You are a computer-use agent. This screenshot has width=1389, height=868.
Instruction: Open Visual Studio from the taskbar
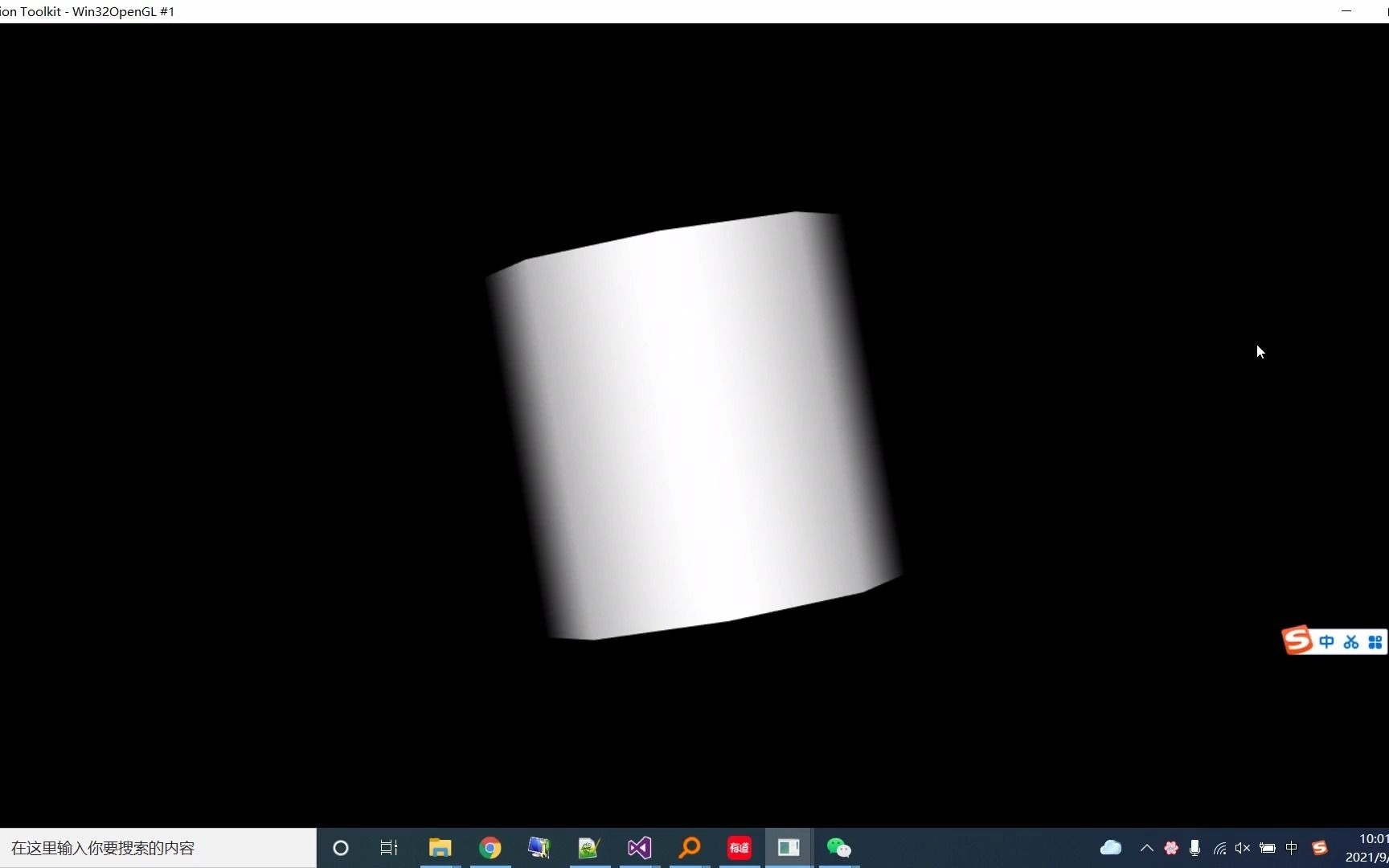click(x=638, y=848)
